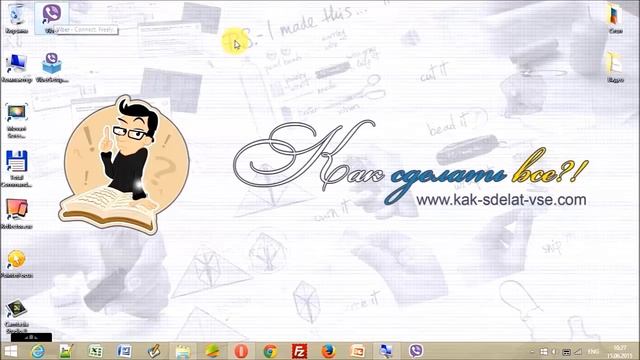
Task: Select the PointerFocus yellow cursor shortcut
Action: 16,263
